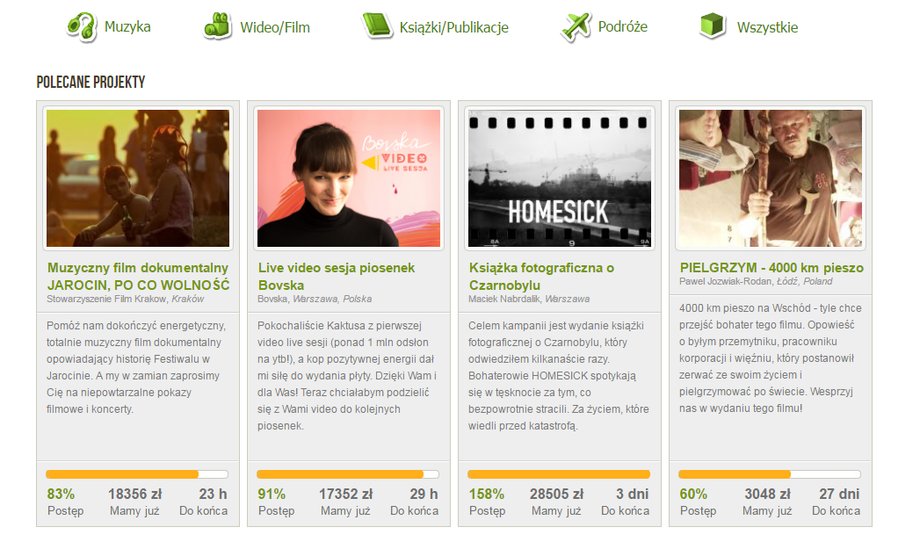Click the green headphones Muzyka icon
920x549 pixels.
(82, 26)
